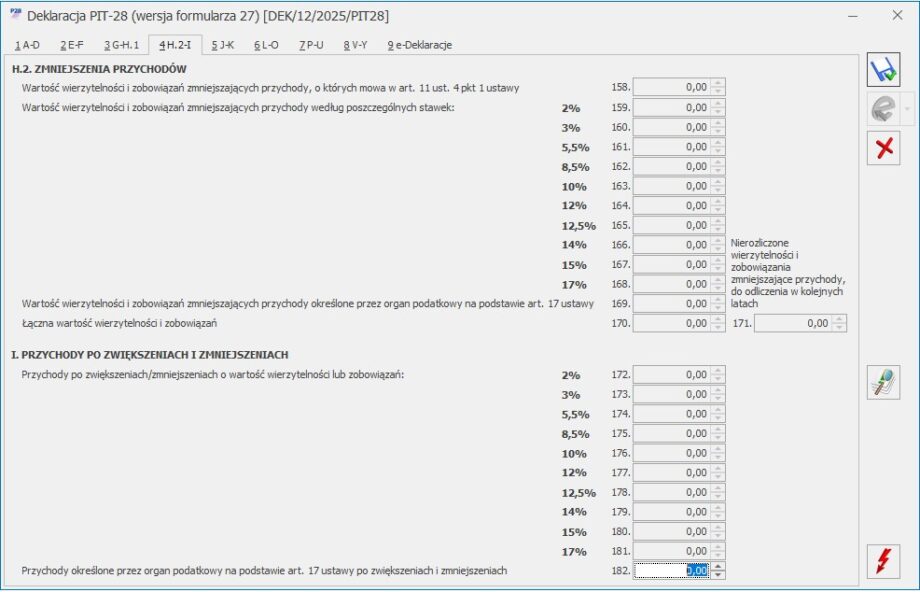Save the declaration with the floppy disk icon
Viewport: 920px width, 592px height.
click(883, 70)
